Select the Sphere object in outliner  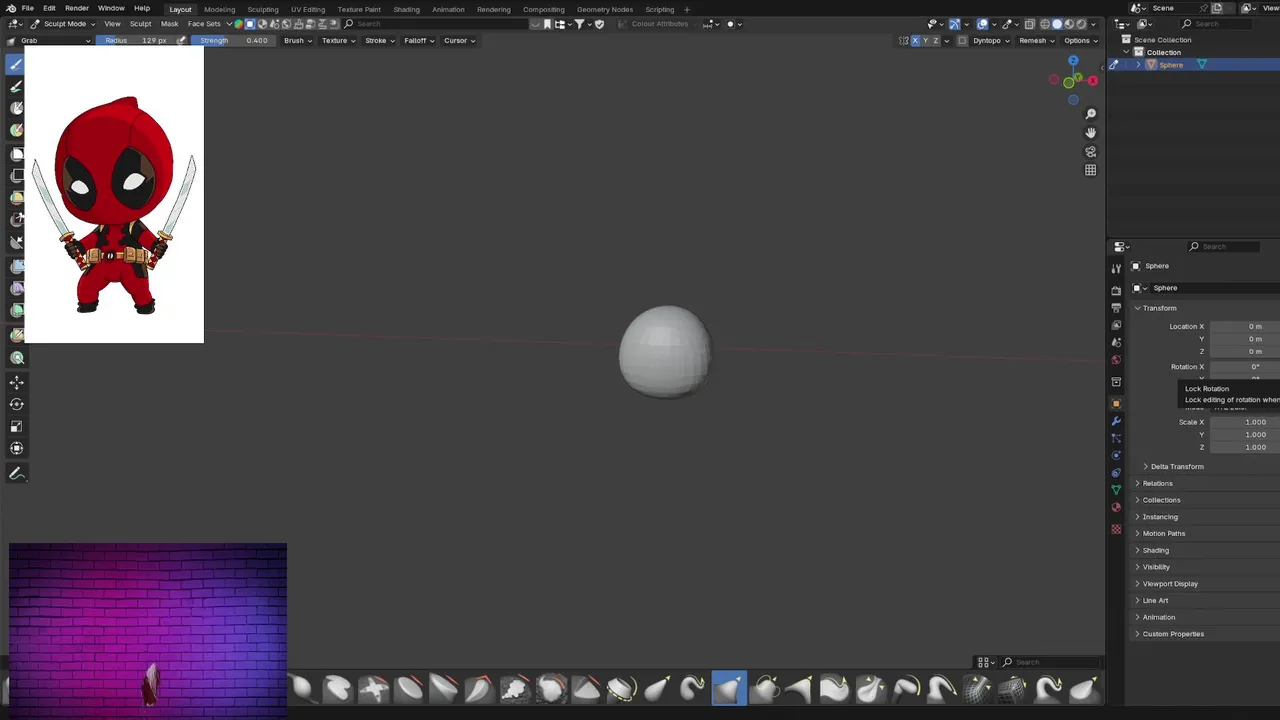pyautogui.click(x=1171, y=65)
